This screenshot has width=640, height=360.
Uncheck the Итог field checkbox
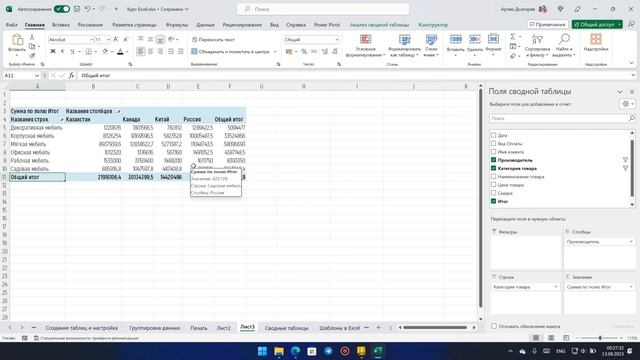point(493,201)
